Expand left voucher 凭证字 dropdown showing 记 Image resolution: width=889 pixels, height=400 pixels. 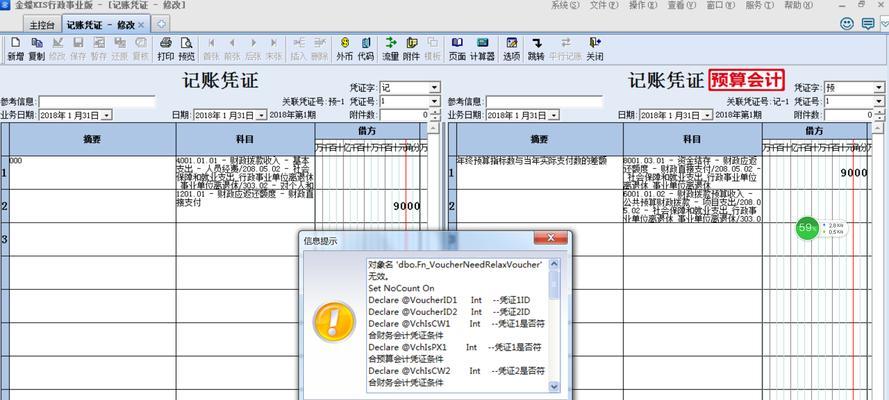[434, 88]
